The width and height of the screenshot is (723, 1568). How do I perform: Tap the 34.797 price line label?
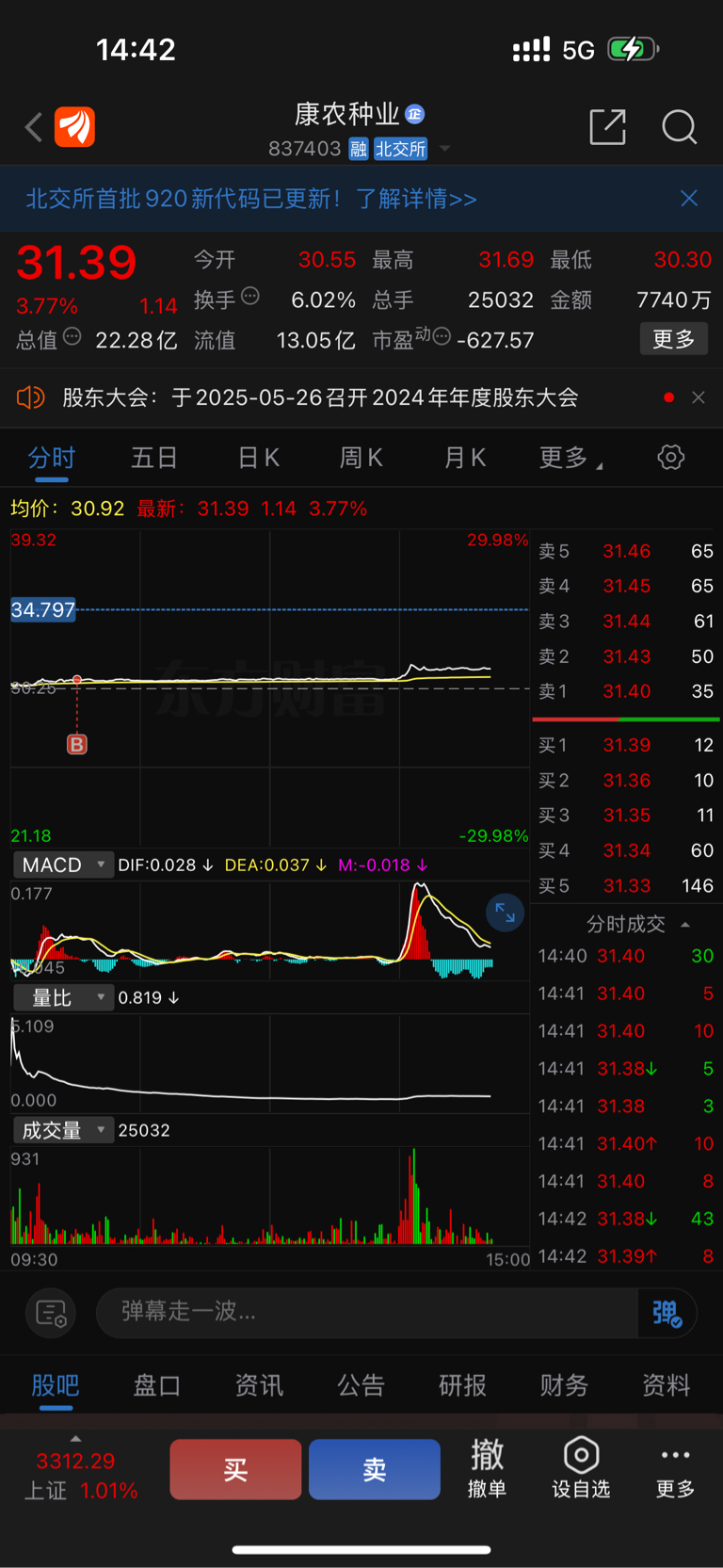click(x=43, y=609)
